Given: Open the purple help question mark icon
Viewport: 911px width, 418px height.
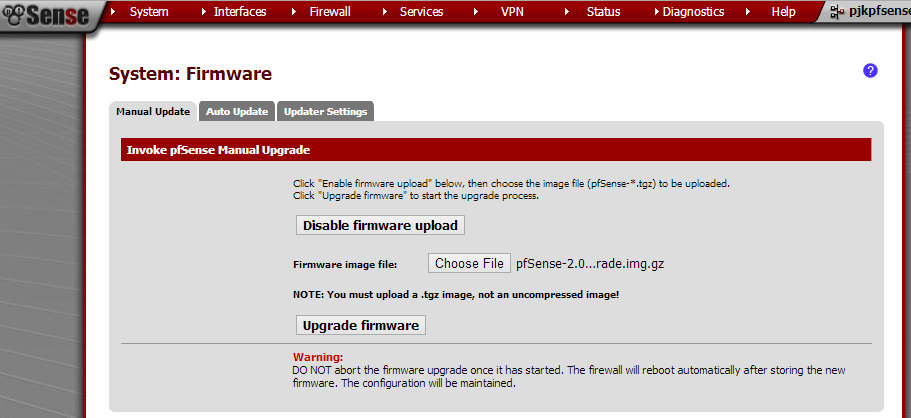Looking at the screenshot, I should coord(870,70).
